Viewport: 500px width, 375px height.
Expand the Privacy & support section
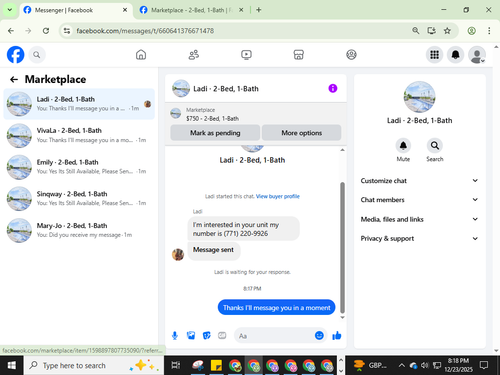pyautogui.click(x=419, y=238)
